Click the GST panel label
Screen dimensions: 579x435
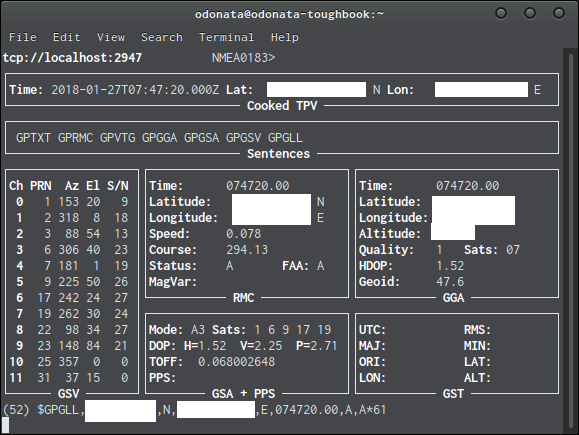tap(453, 394)
